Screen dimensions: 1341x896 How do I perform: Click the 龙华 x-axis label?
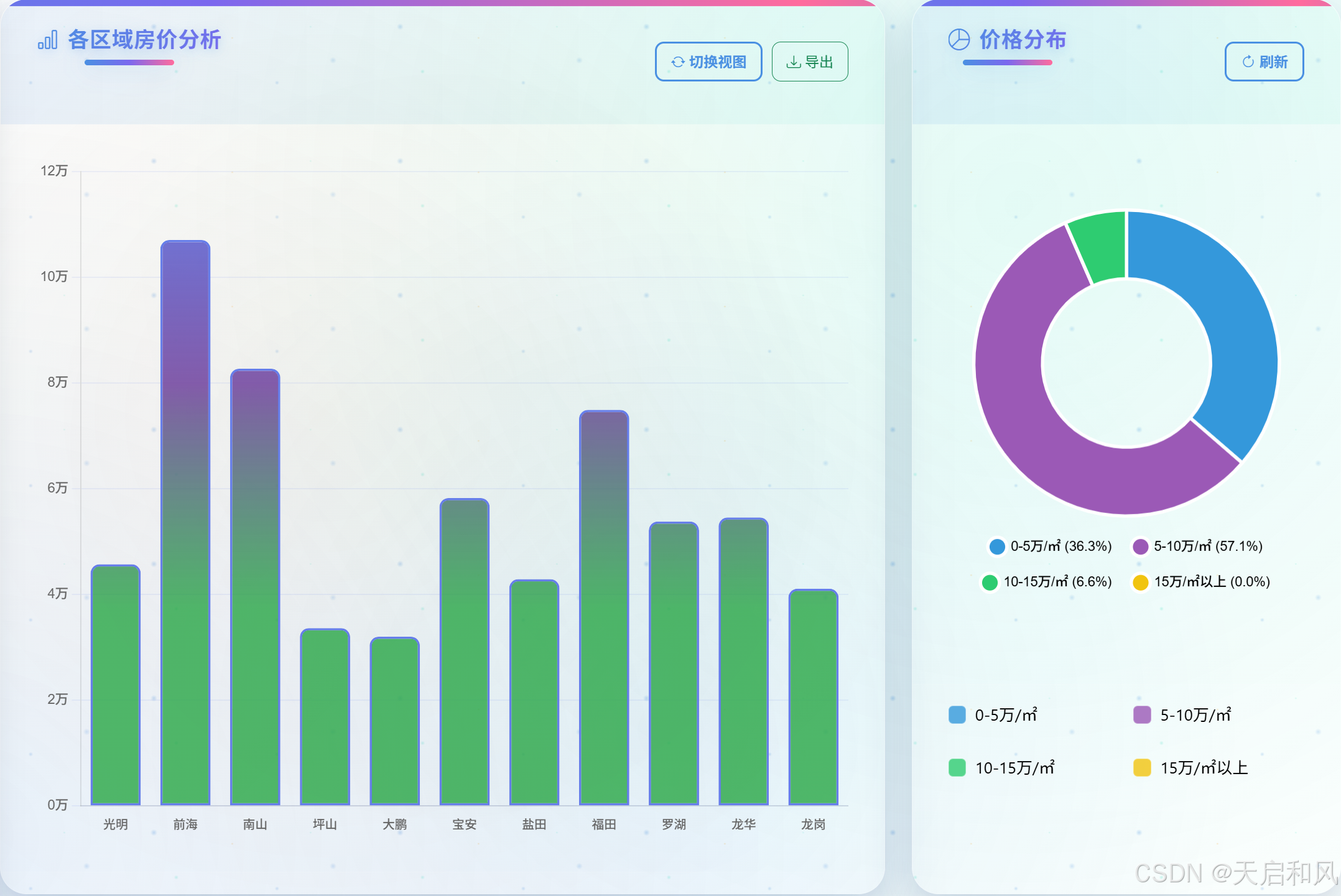click(x=744, y=824)
